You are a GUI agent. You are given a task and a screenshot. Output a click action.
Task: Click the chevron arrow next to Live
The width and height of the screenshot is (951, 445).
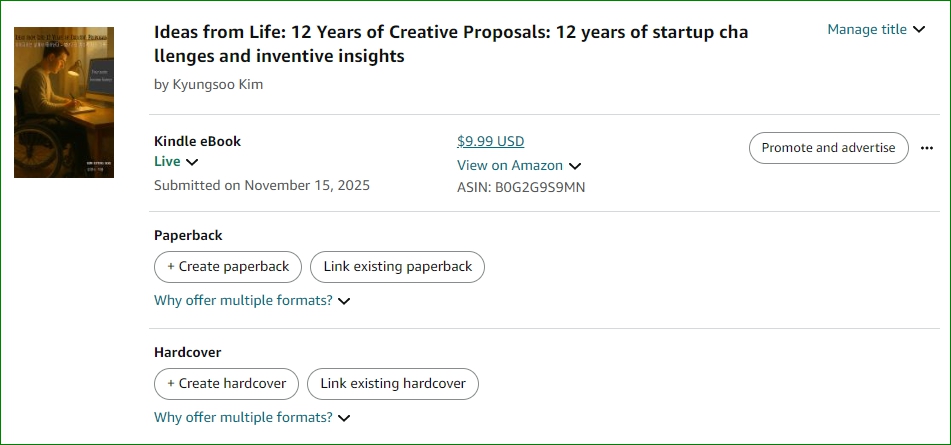pyautogui.click(x=192, y=162)
